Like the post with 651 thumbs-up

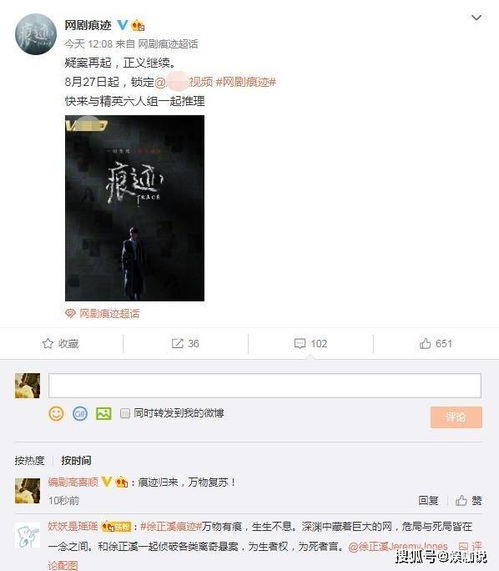coord(425,343)
